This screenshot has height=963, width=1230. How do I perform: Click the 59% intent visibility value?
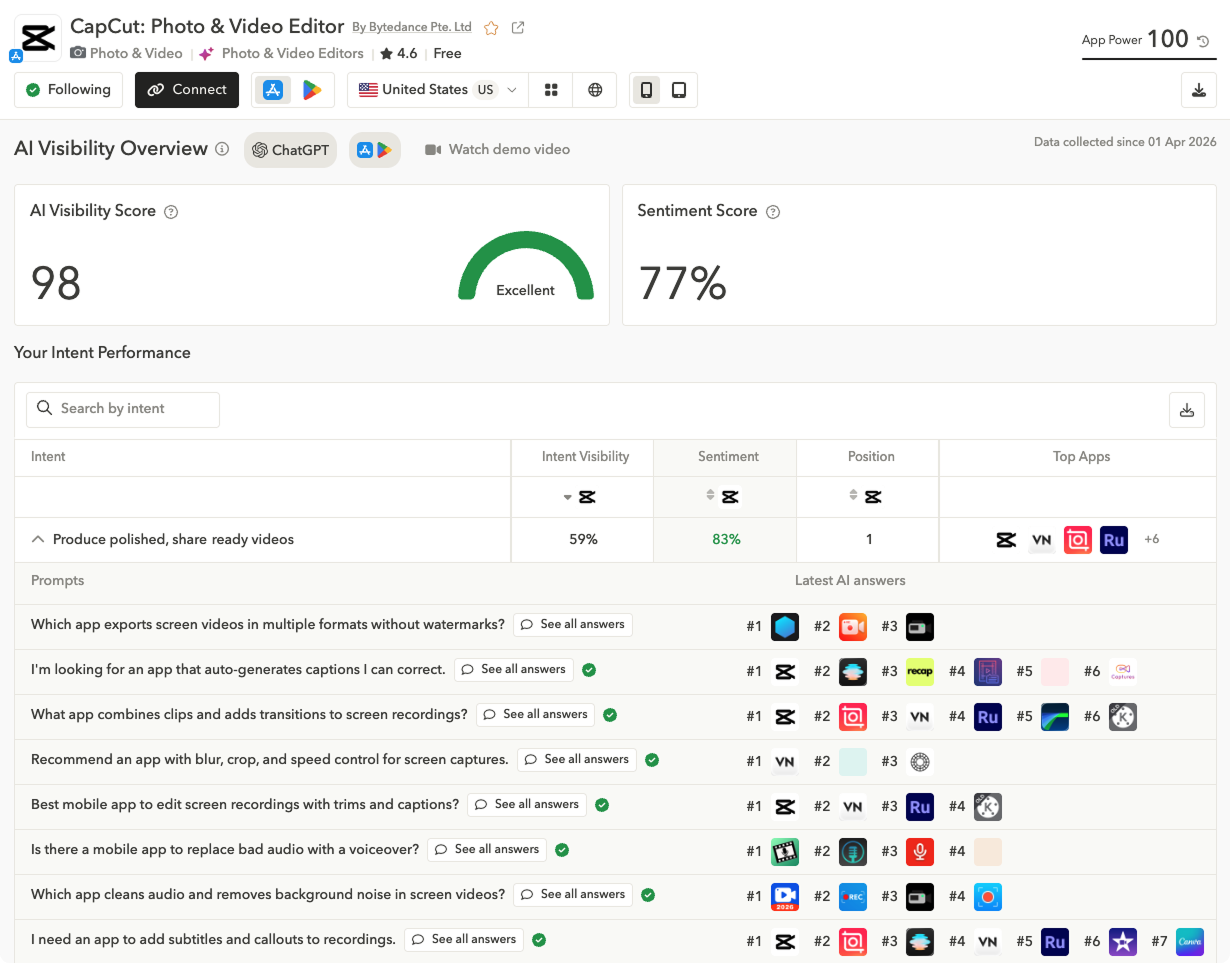(583, 540)
